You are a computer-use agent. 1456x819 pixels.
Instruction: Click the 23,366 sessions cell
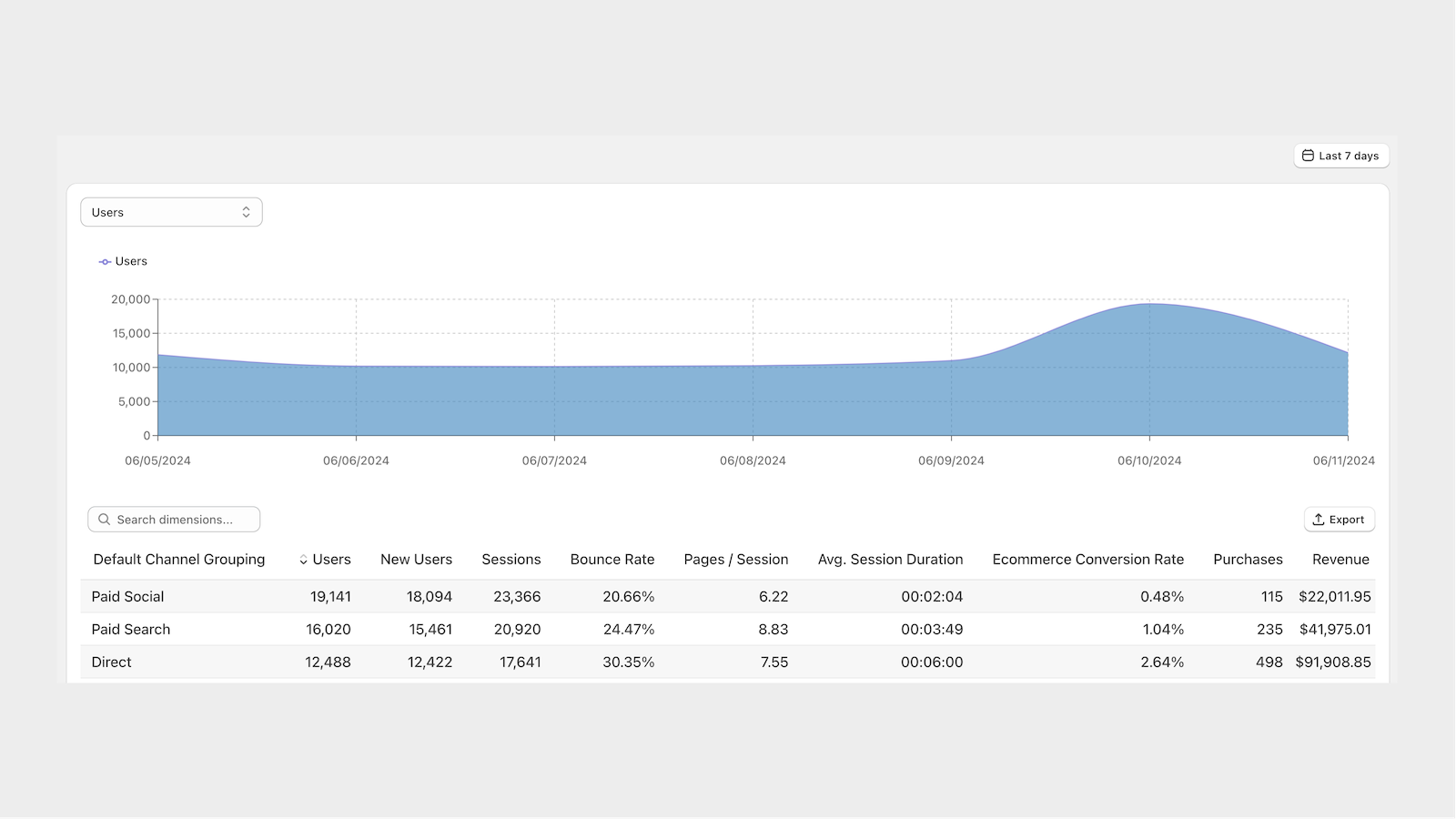point(517,597)
